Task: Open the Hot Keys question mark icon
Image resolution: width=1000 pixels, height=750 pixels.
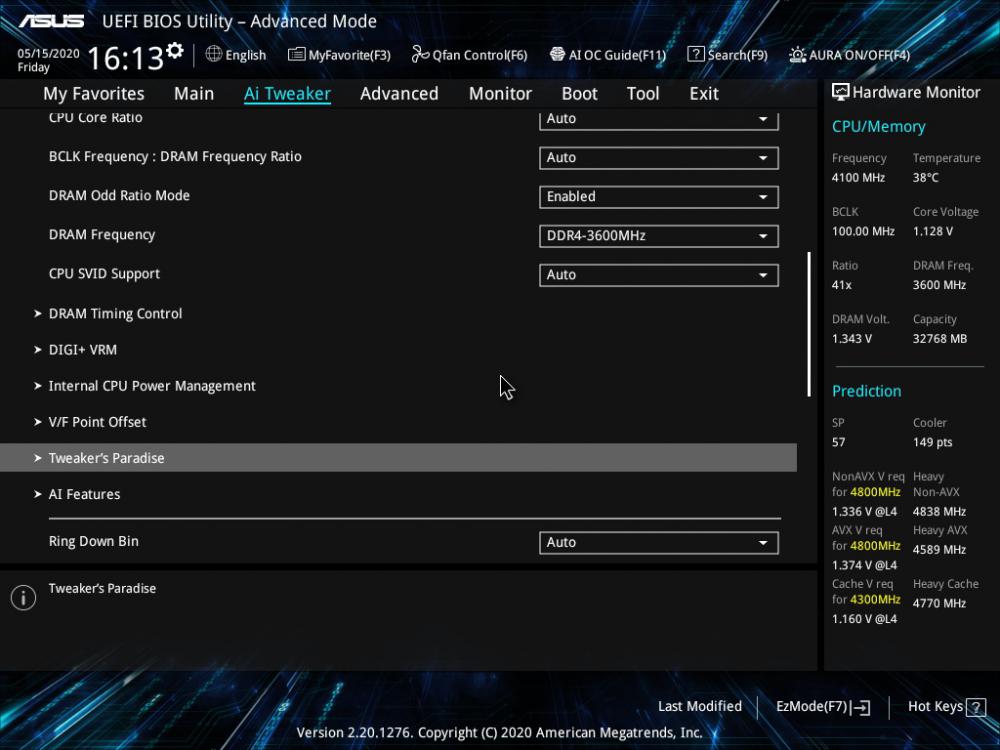Action: (976, 707)
